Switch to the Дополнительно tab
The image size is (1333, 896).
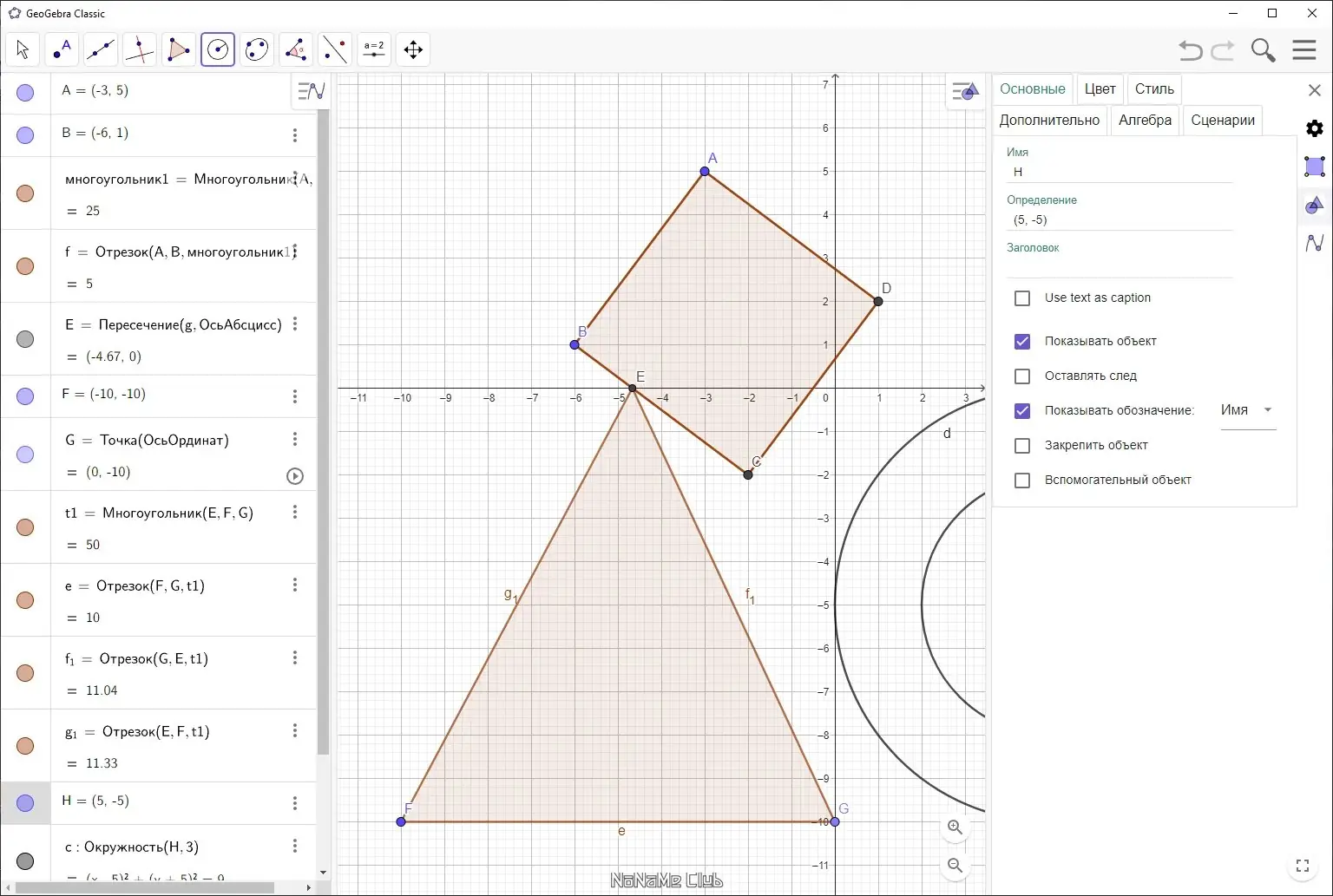coord(1049,121)
